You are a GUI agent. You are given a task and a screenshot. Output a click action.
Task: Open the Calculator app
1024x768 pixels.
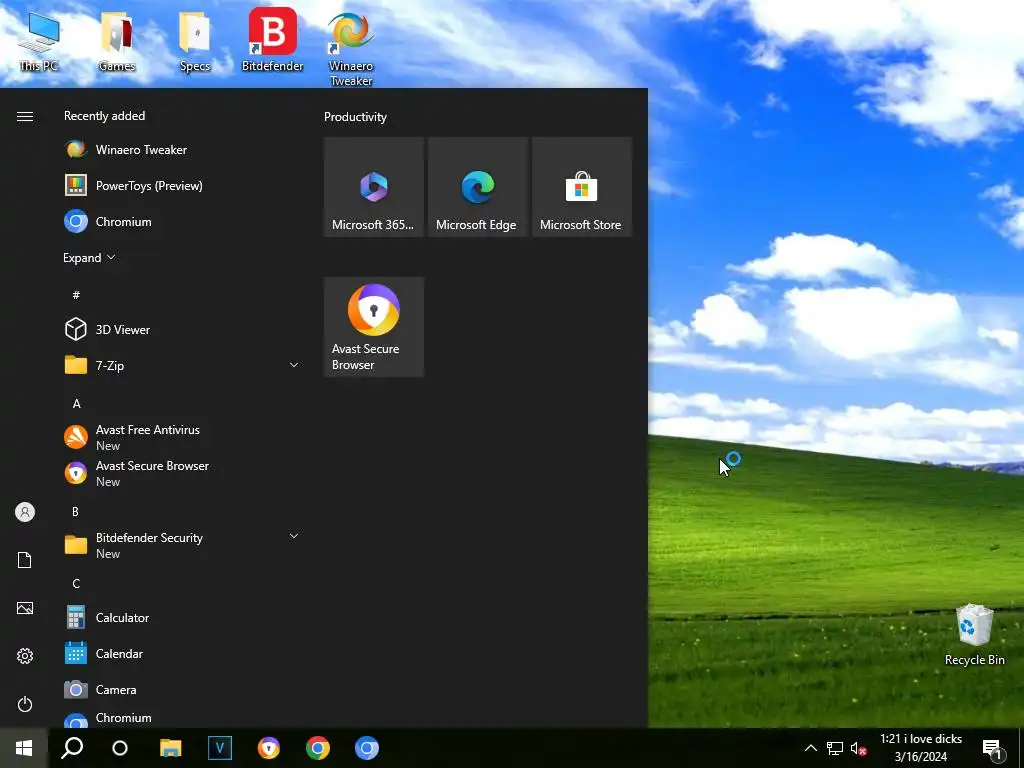pyautogui.click(x=182, y=617)
